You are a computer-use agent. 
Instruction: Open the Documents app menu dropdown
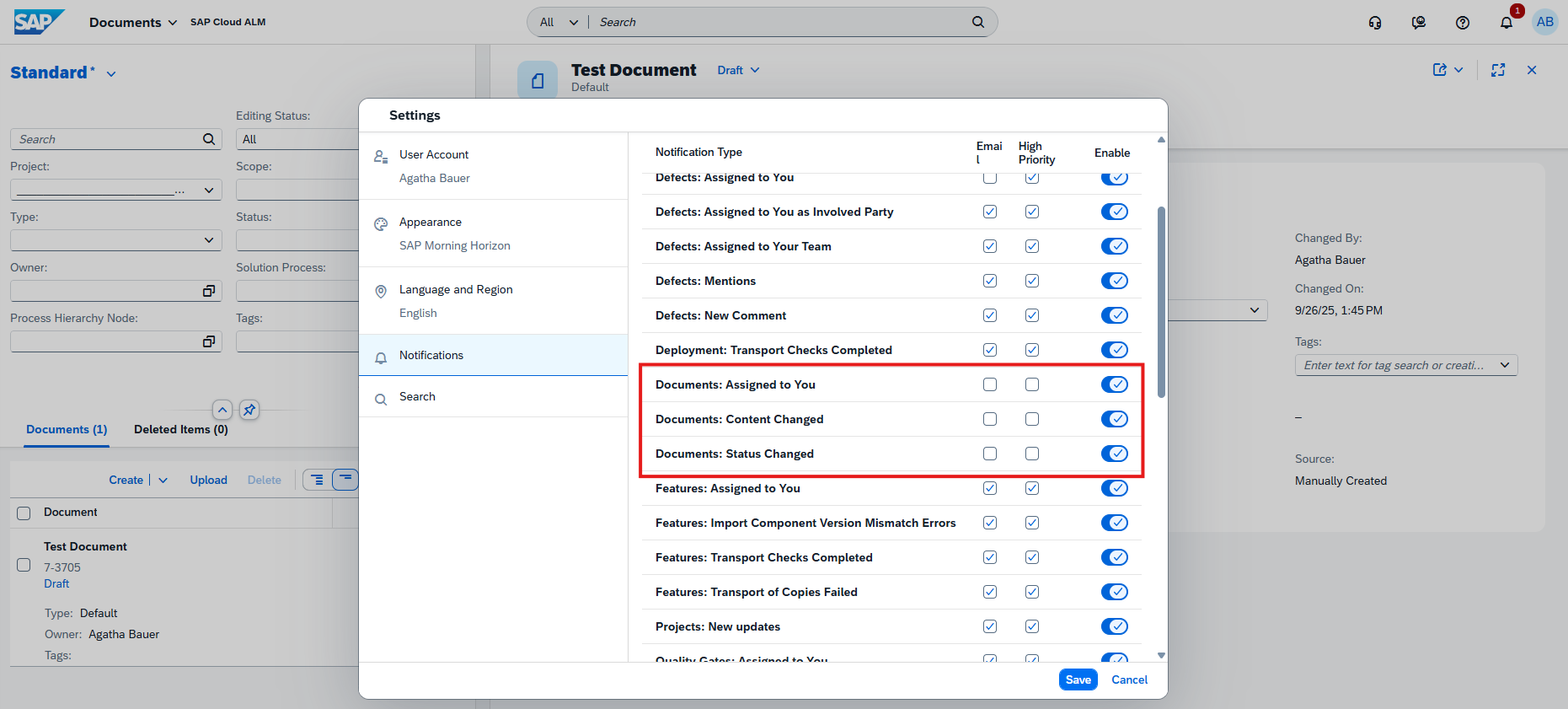[x=133, y=23]
